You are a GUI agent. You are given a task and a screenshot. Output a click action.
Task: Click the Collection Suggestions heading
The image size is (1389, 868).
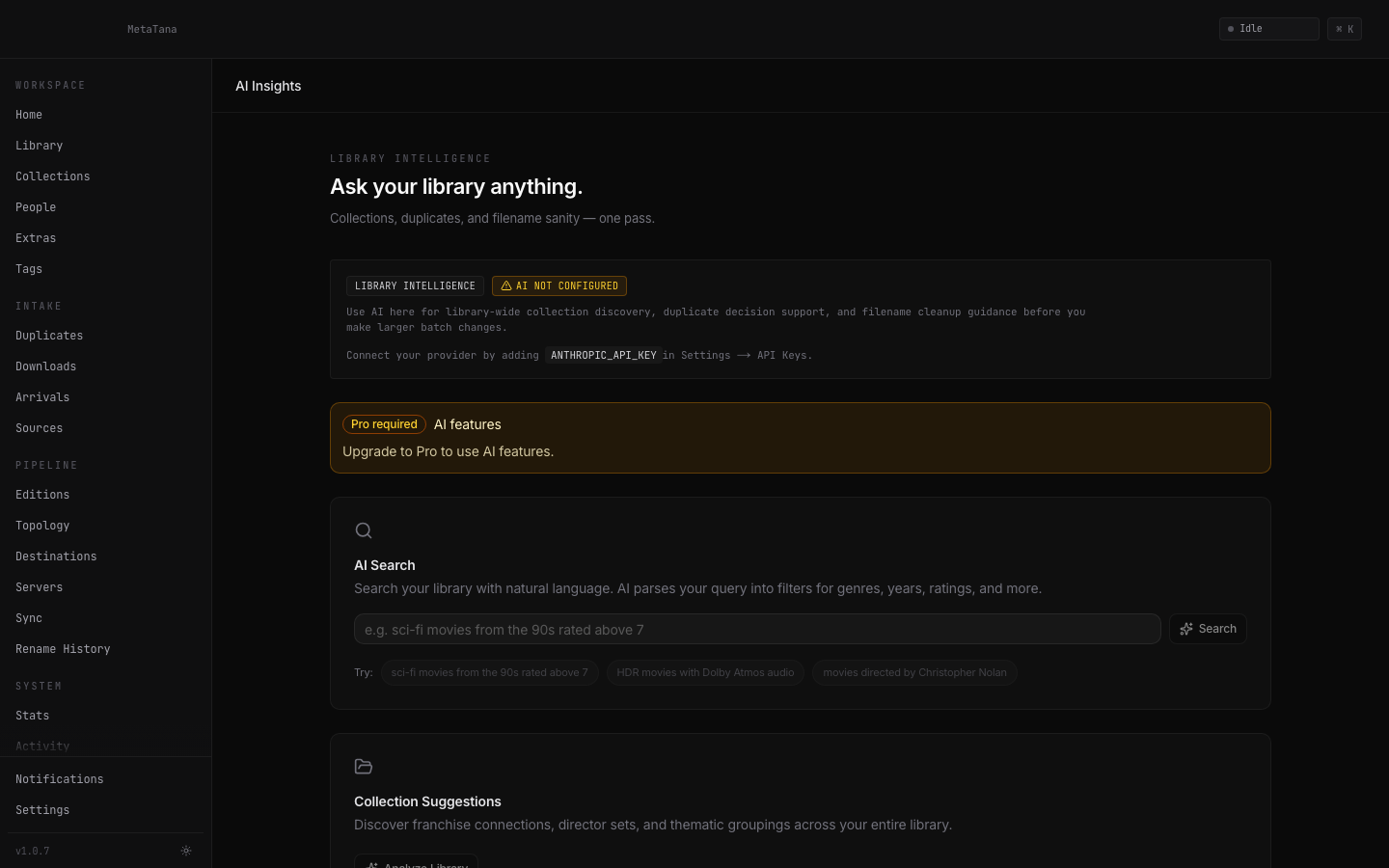427,801
